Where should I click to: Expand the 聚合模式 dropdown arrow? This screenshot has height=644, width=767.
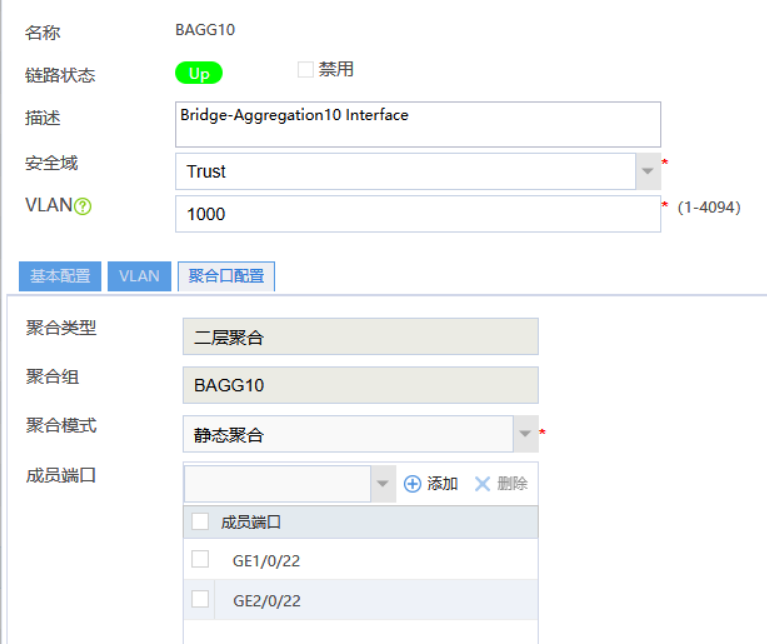526,435
